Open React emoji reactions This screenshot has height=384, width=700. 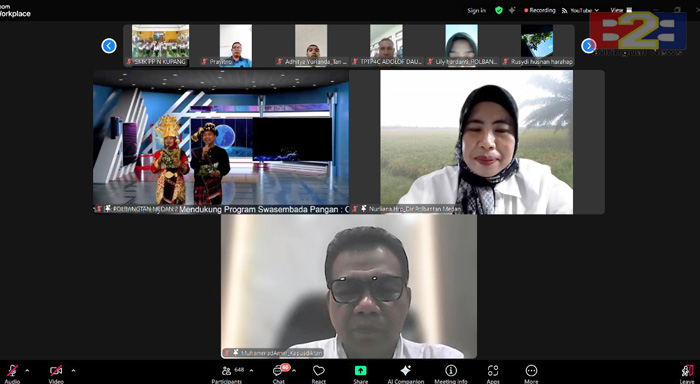click(x=318, y=371)
